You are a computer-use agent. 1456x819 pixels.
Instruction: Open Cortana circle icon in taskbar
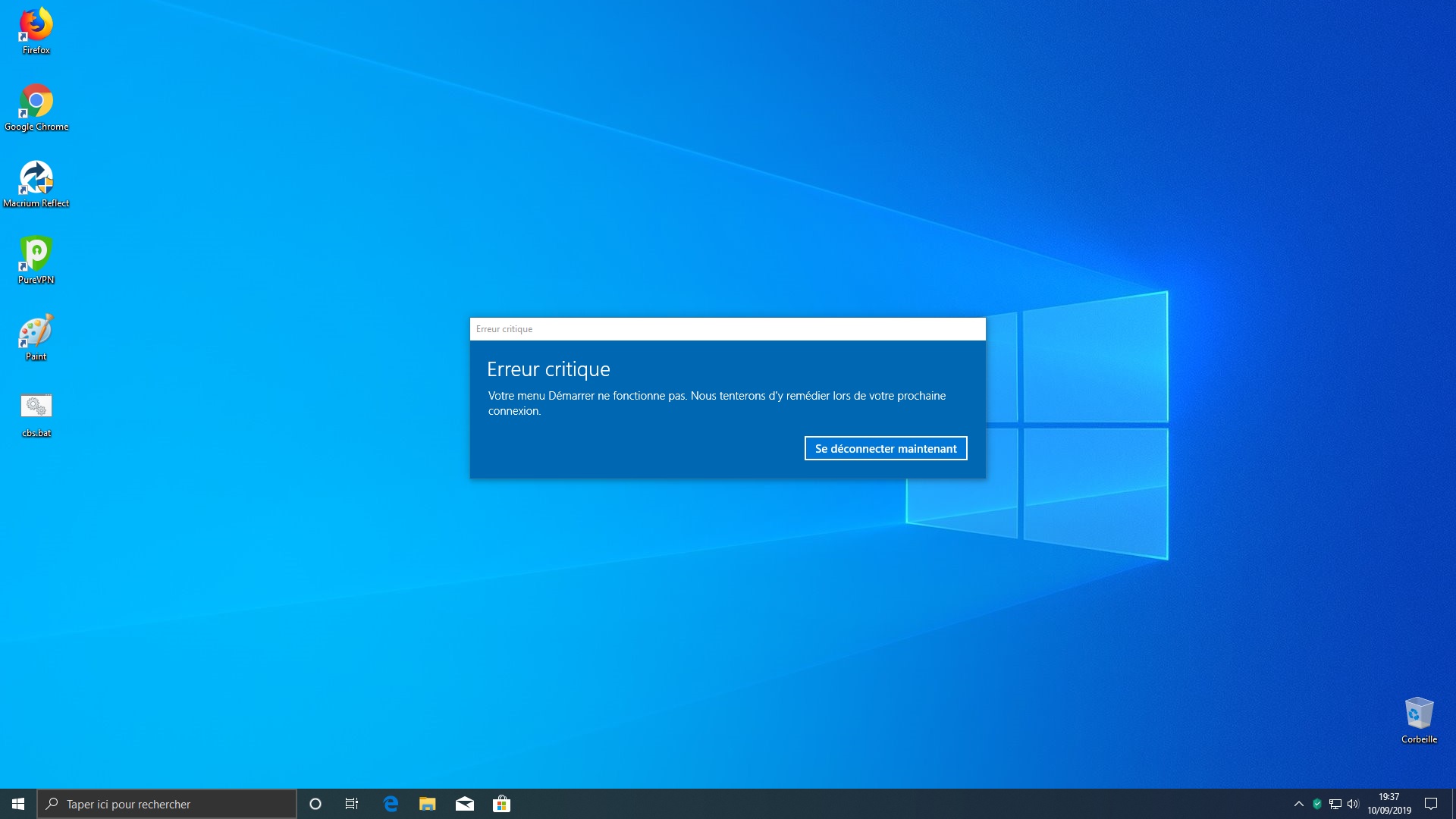click(315, 804)
